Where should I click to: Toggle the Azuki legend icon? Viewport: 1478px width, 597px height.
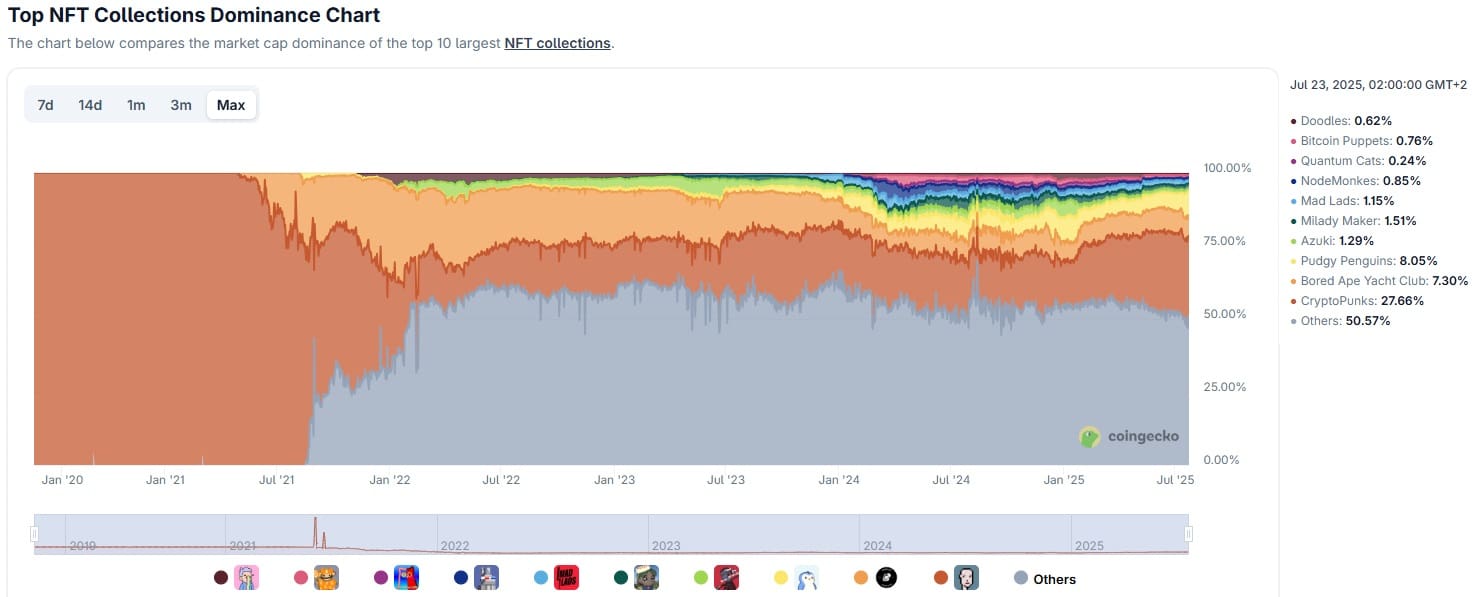pos(727,578)
